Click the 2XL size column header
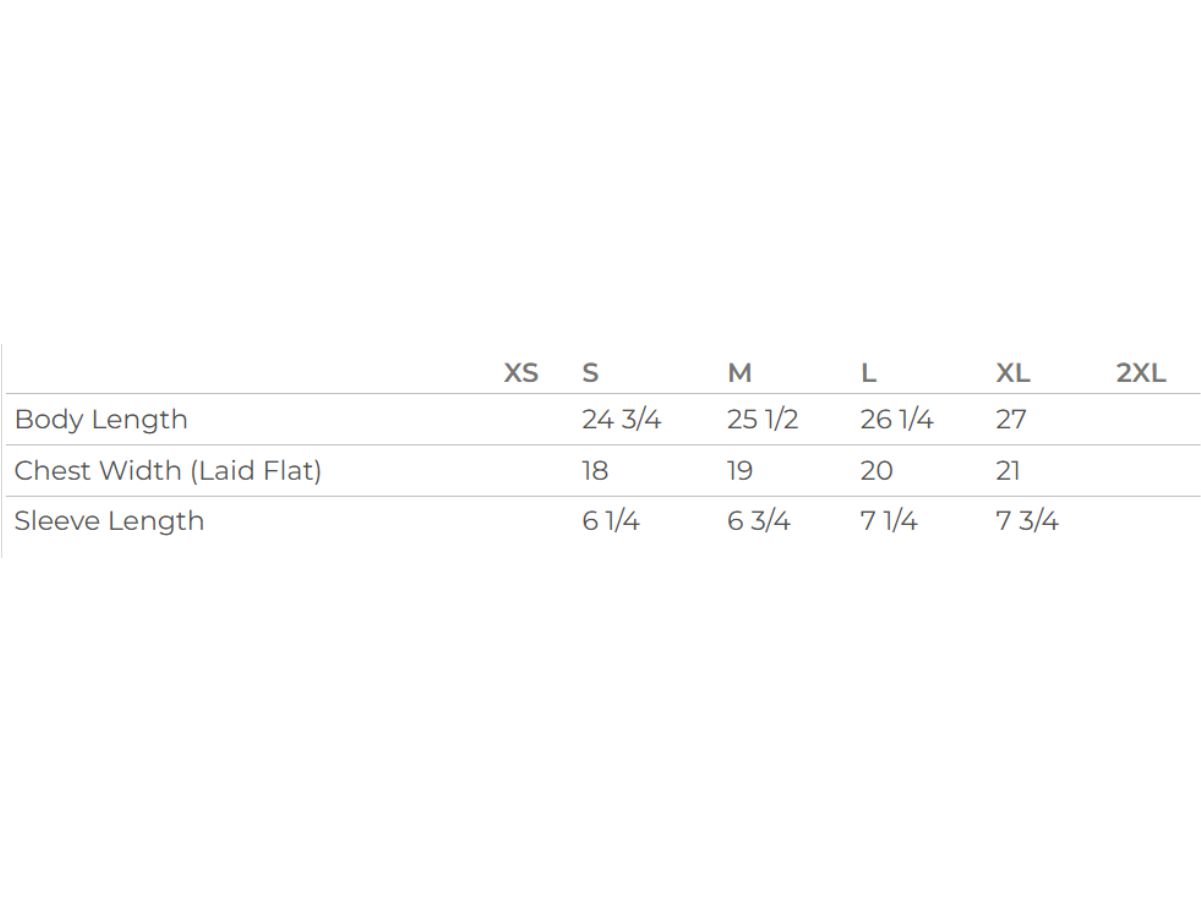The image size is (1201, 901). pos(1141,373)
